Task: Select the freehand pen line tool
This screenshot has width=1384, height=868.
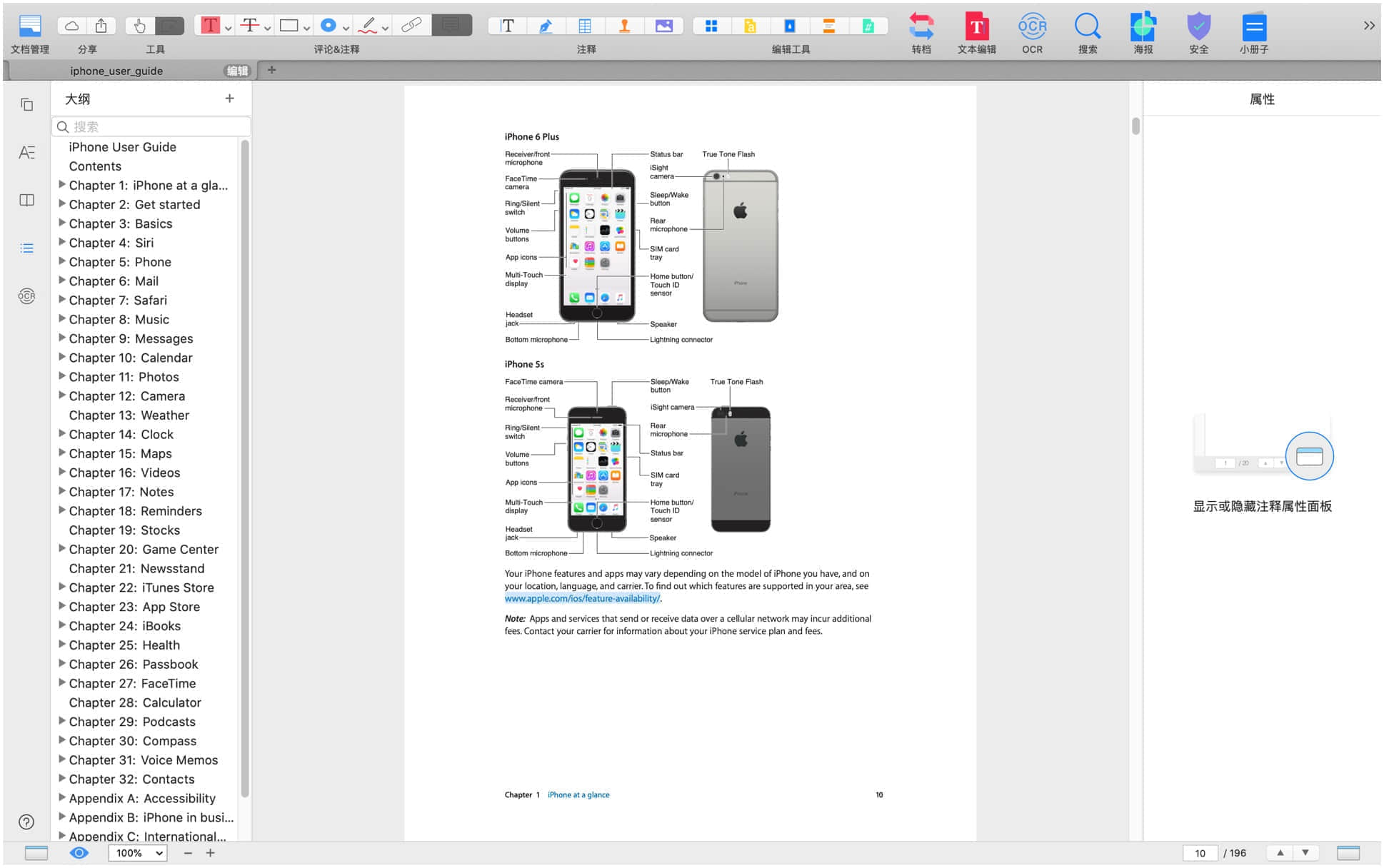Action: point(367,26)
